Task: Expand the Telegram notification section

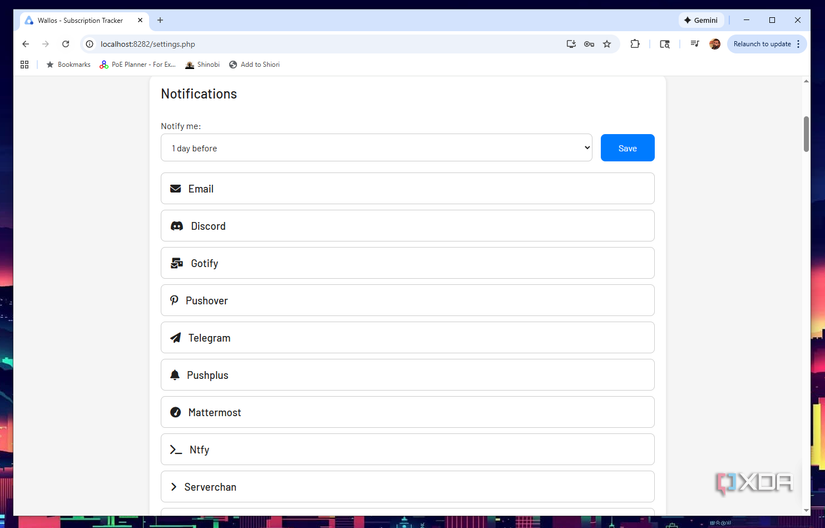Action: pos(407,338)
